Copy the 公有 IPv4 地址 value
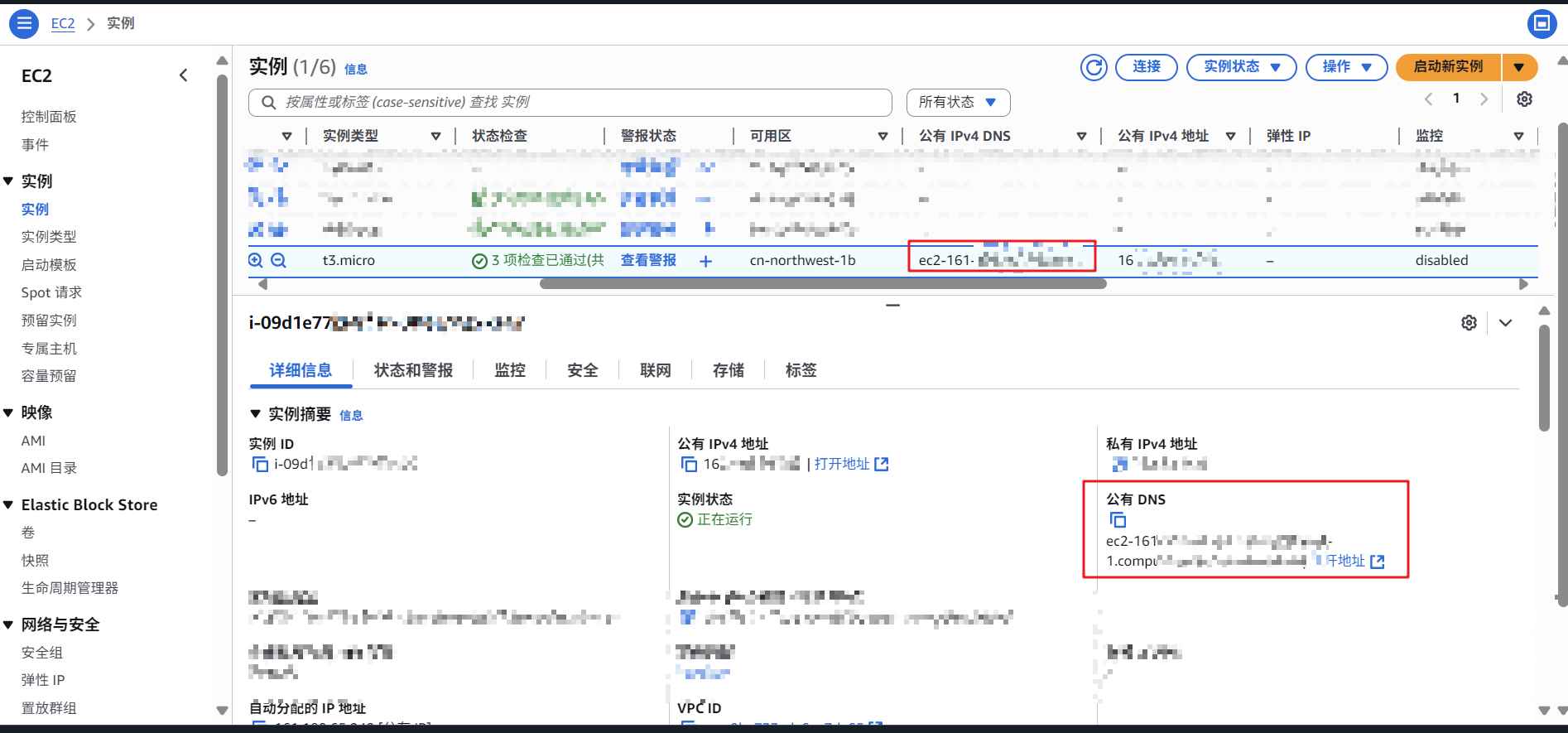 pos(689,465)
